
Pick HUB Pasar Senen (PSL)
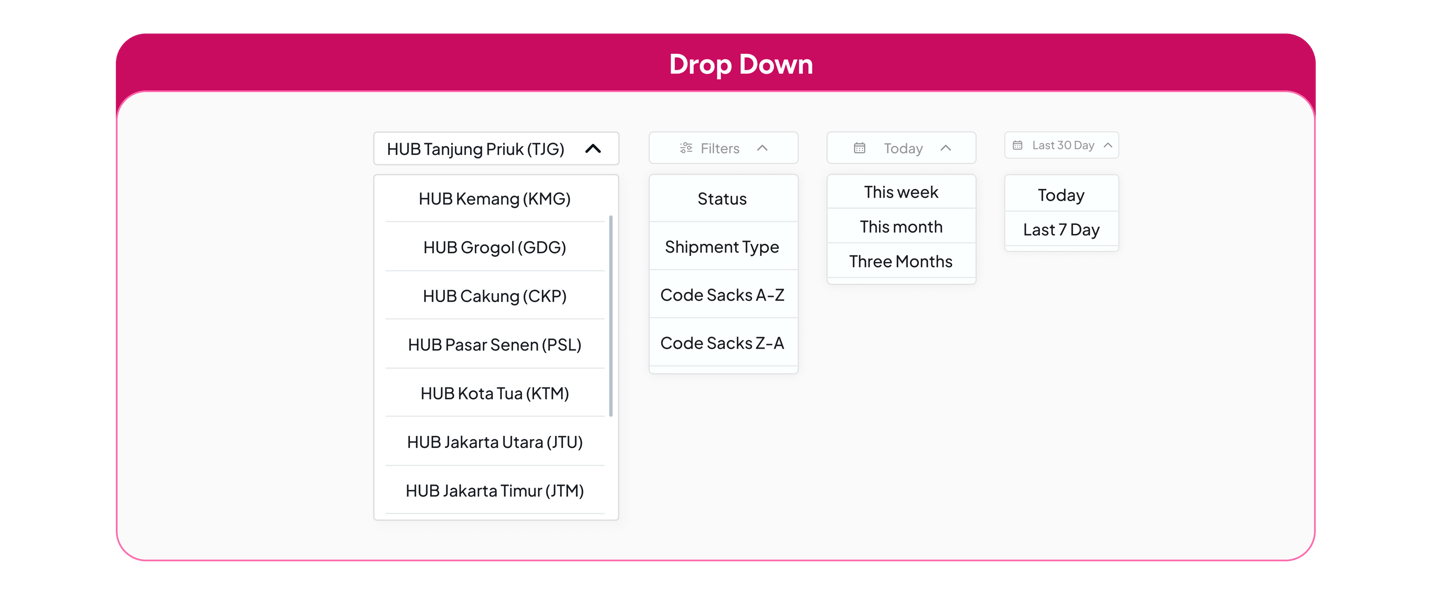point(495,344)
